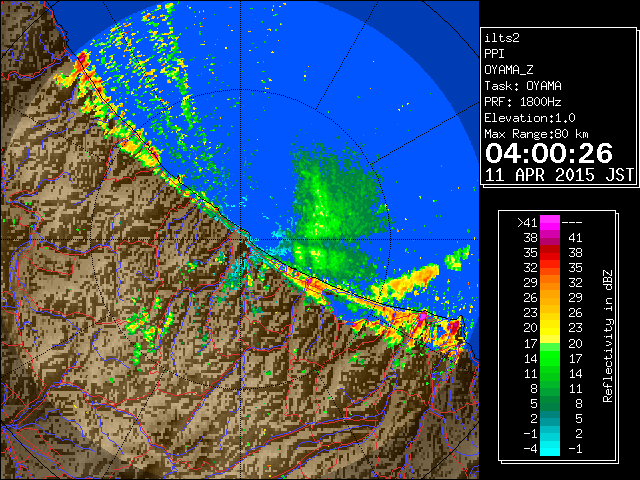Click the 04:00:26 timestamp
Image resolution: width=640 pixels, height=480 pixels.
[x=549, y=153]
